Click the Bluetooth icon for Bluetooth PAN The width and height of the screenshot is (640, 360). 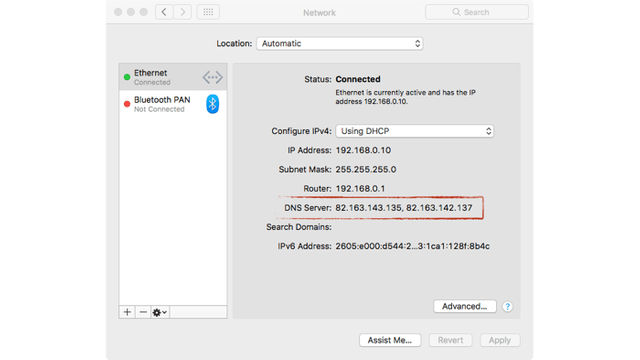pyautogui.click(x=212, y=104)
